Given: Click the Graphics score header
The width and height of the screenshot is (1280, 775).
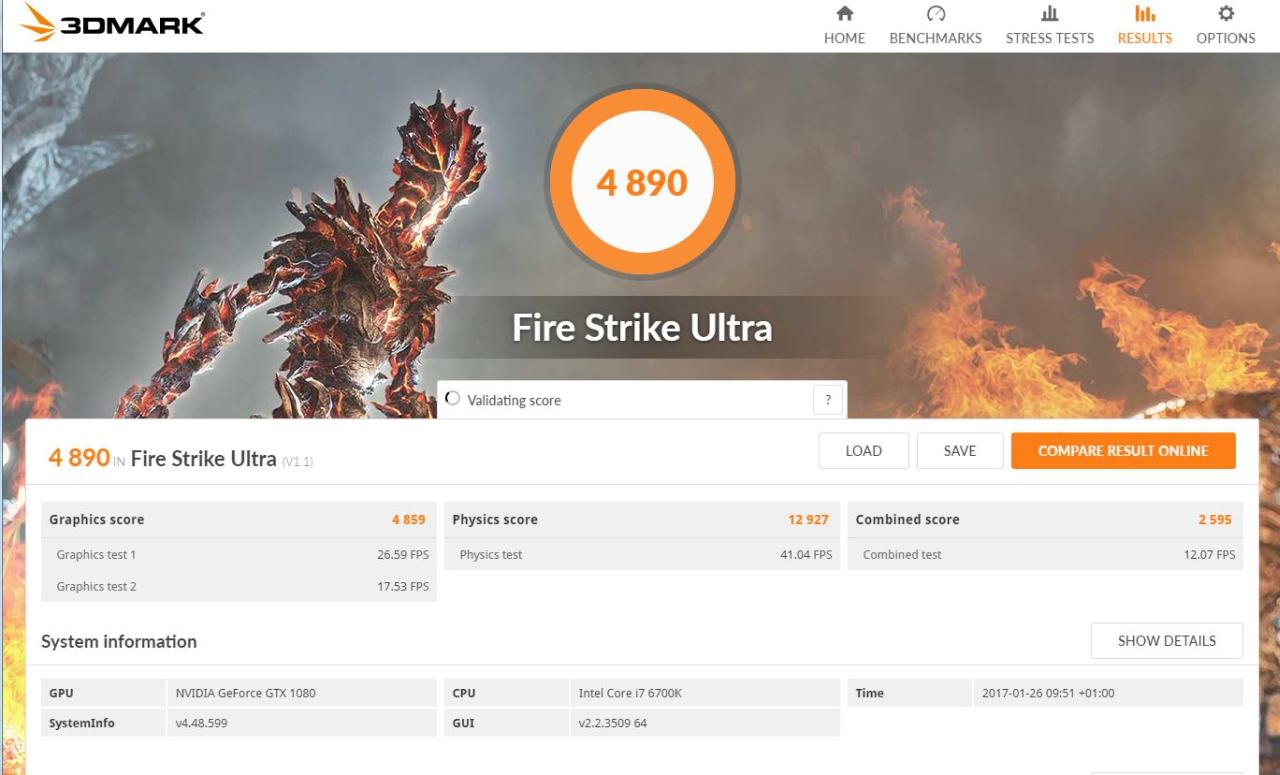Looking at the screenshot, I should click(x=96, y=520).
